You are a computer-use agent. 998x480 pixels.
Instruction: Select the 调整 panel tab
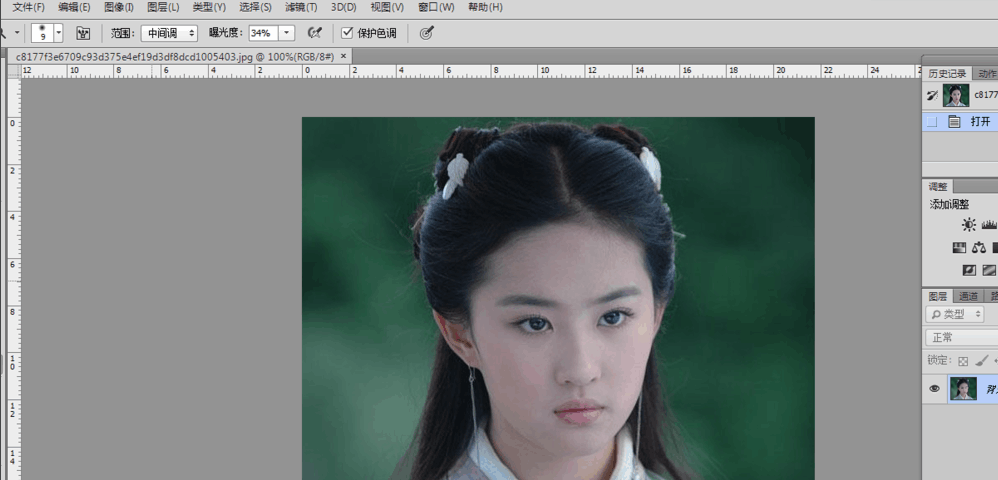[x=938, y=187]
